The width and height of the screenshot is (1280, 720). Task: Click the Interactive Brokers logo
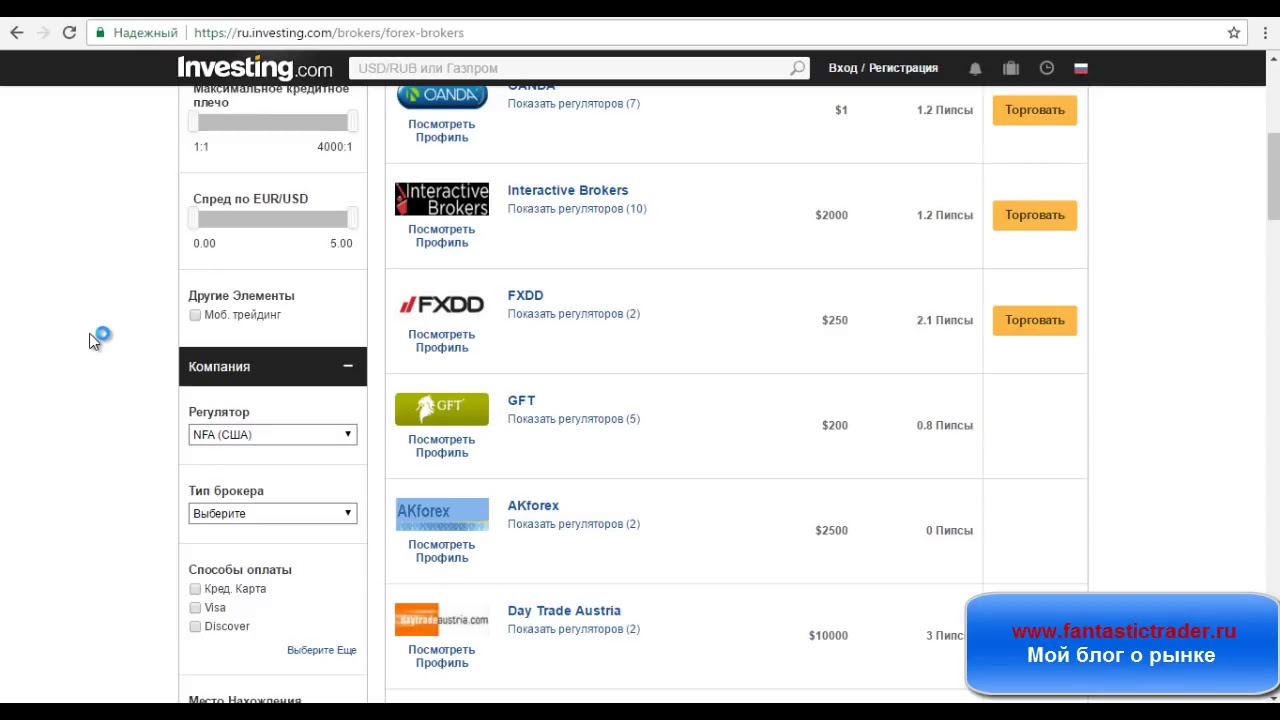pyautogui.click(x=442, y=199)
